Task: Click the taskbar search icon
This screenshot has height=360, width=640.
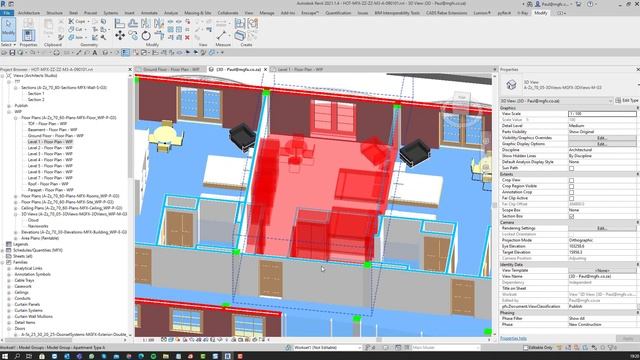Action: coord(17,356)
